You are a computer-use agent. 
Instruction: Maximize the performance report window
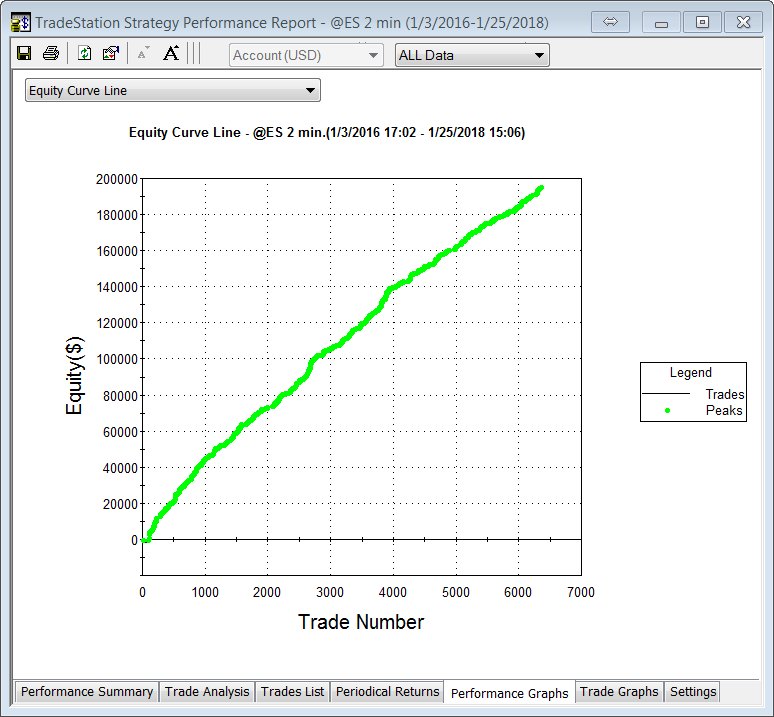tap(703, 22)
